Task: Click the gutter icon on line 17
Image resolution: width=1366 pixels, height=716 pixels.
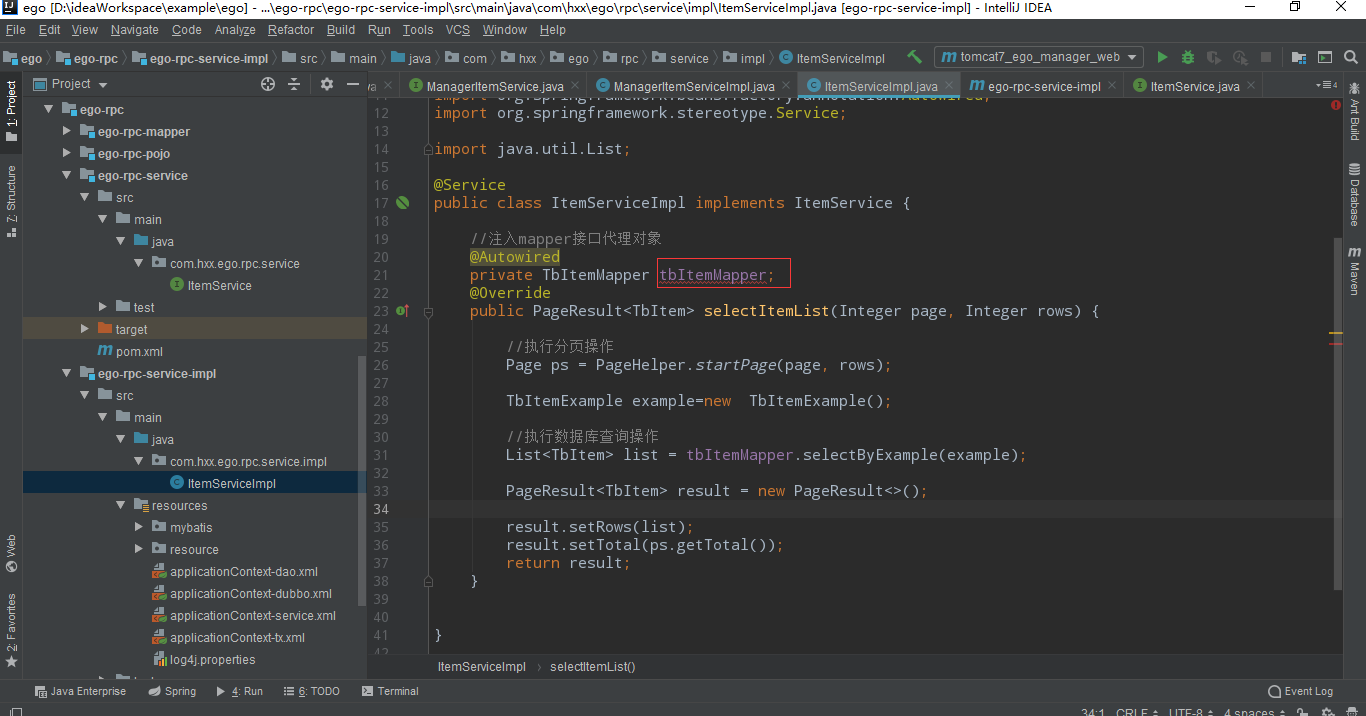Action: [x=402, y=203]
